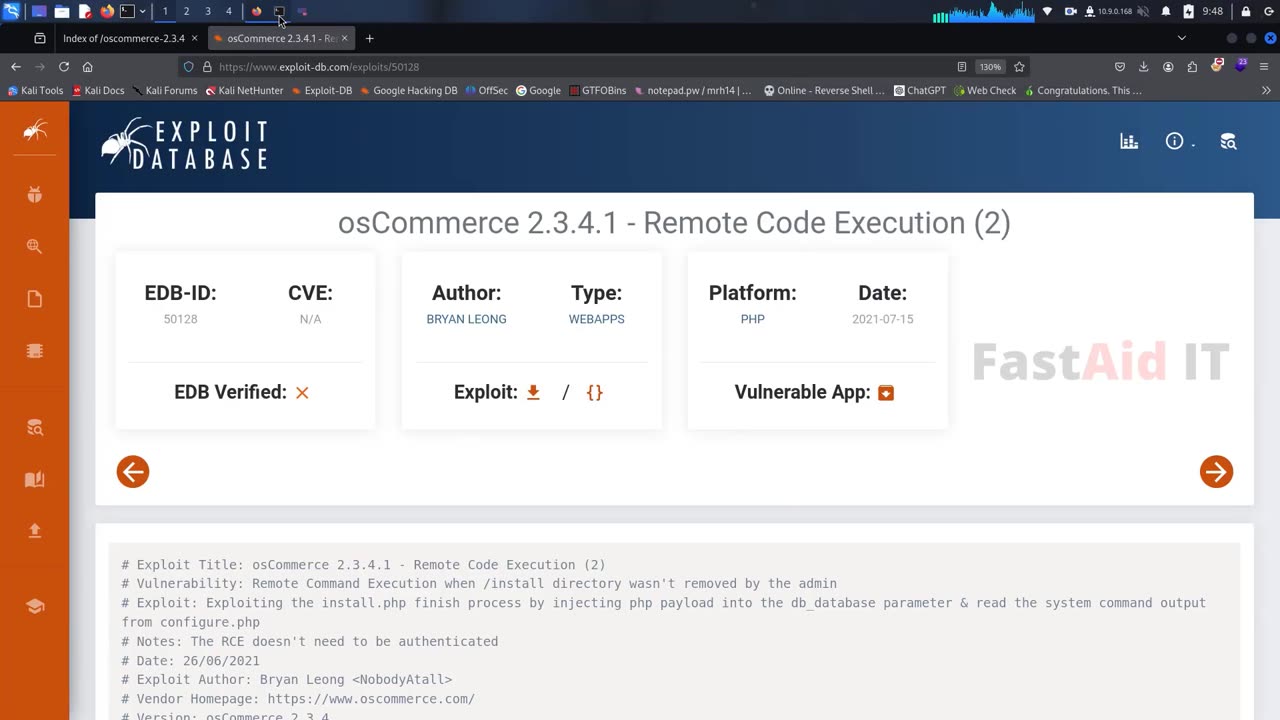Click EDB-ID value 50128
Viewport: 1280px width, 720px height.
pos(180,319)
